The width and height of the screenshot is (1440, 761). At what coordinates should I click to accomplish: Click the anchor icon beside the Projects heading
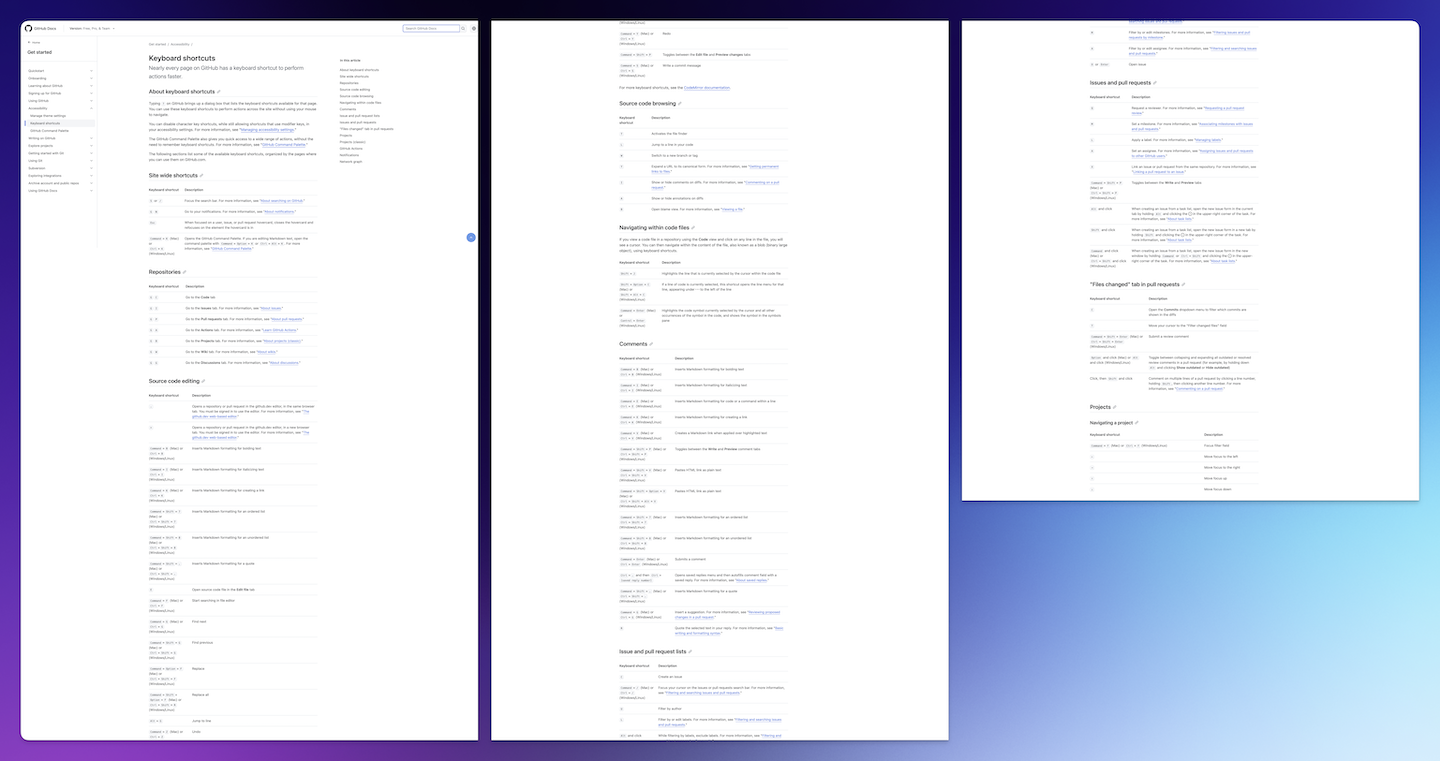click(1115, 407)
